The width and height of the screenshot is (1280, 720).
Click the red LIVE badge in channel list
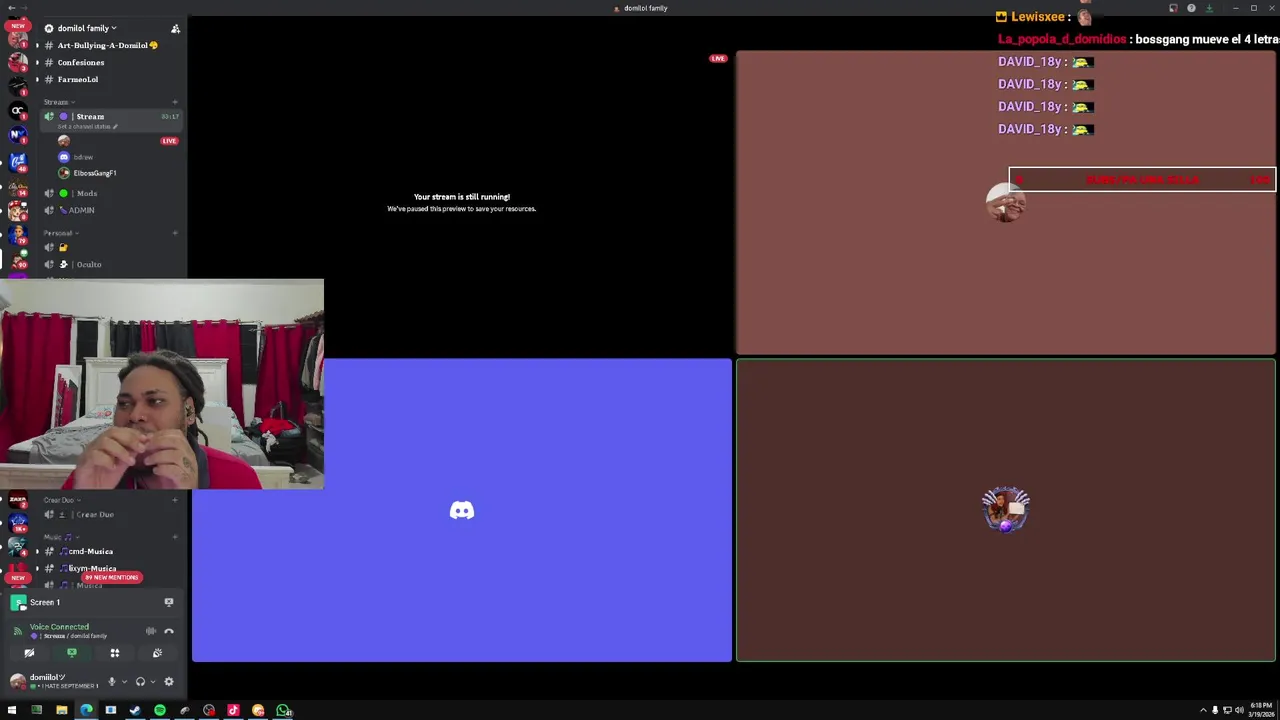pos(169,141)
